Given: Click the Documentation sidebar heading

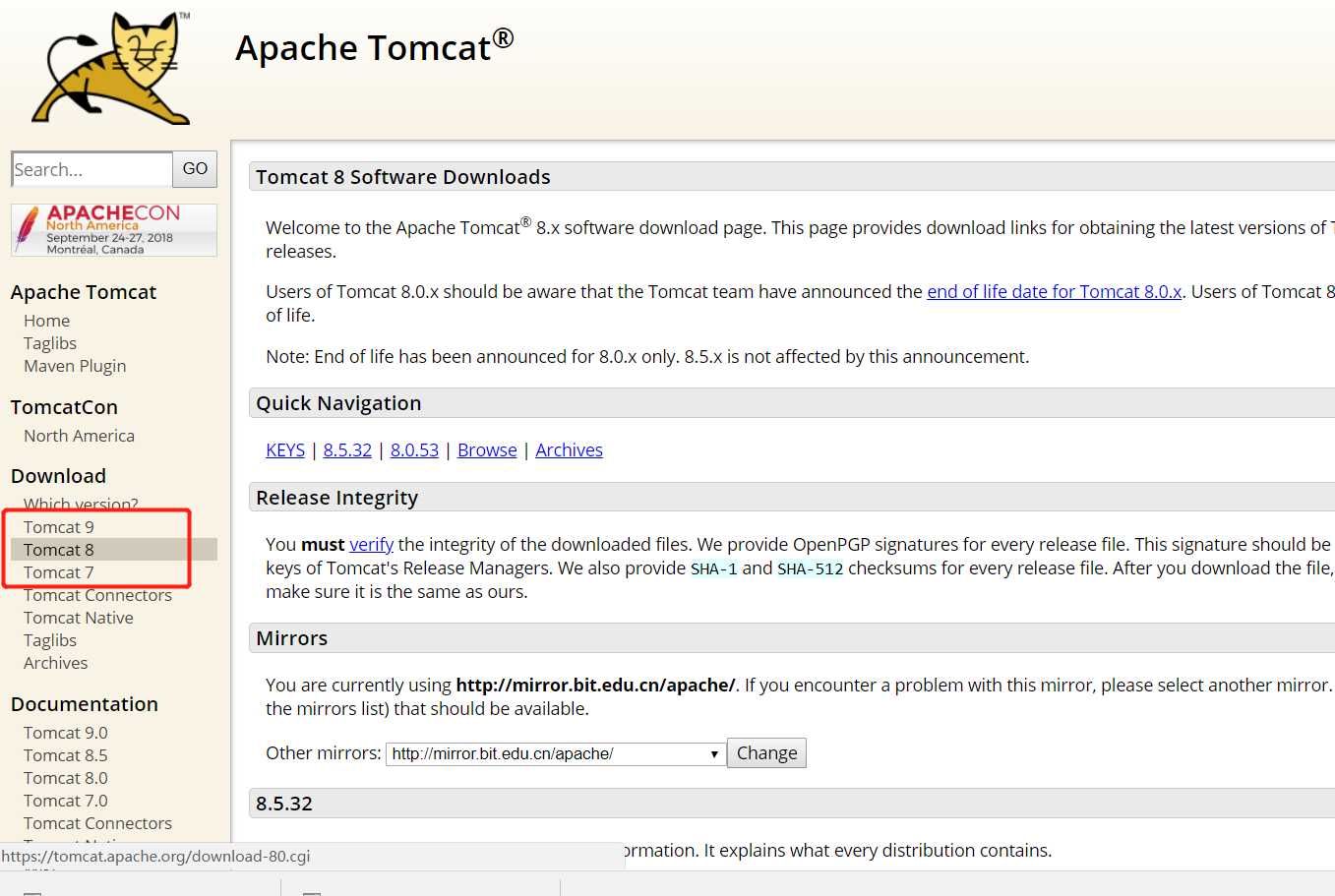Looking at the screenshot, I should [85, 704].
